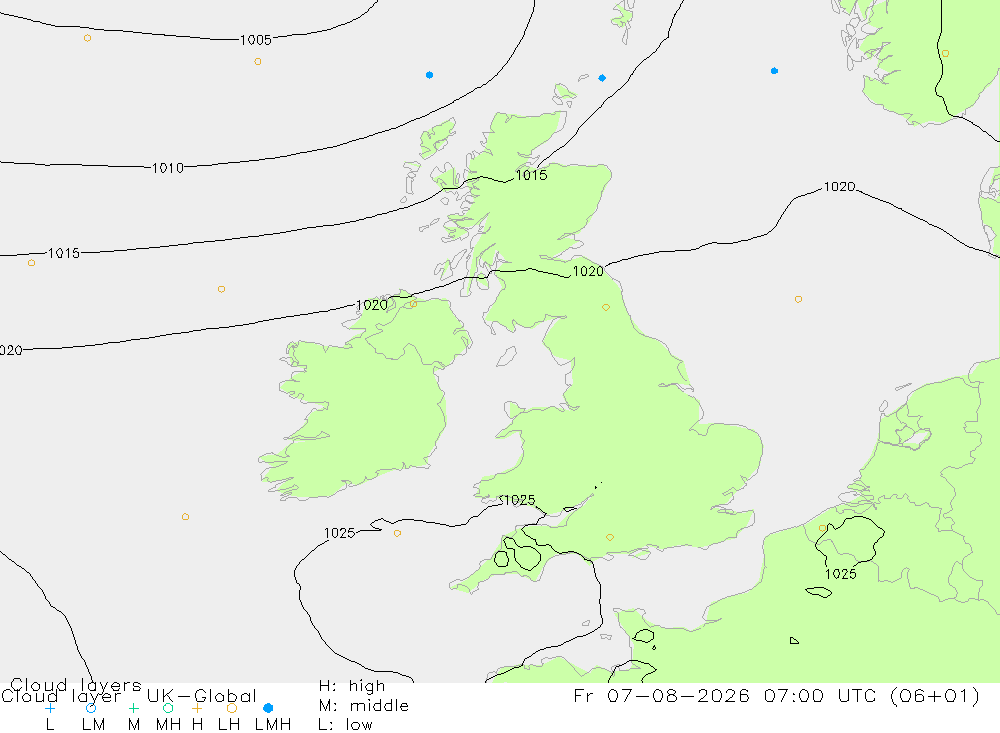Select the westernmost blue LMH cloud marker
This screenshot has height=733, width=1000.
pyautogui.click(x=429, y=75)
